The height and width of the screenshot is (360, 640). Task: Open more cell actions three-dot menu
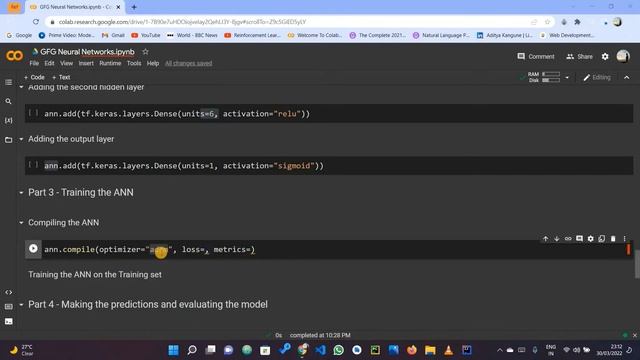click(x=624, y=239)
